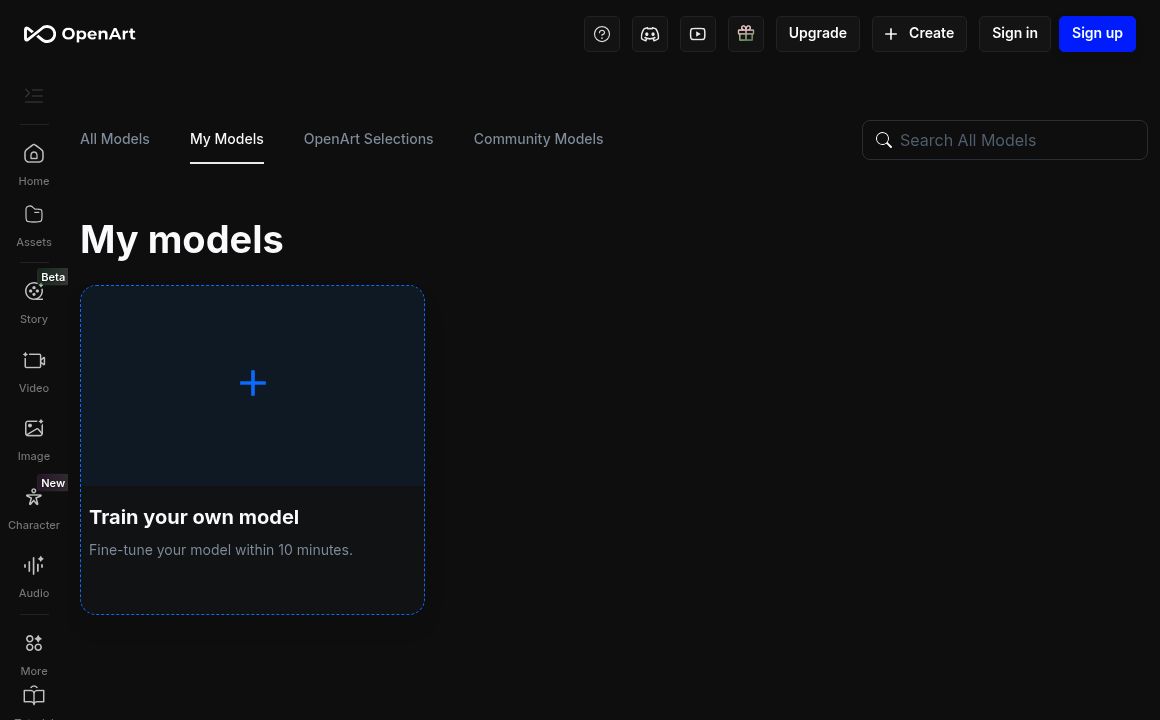Click the Upgrade button
The width and height of the screenshot is (1160, 720).
817,34
